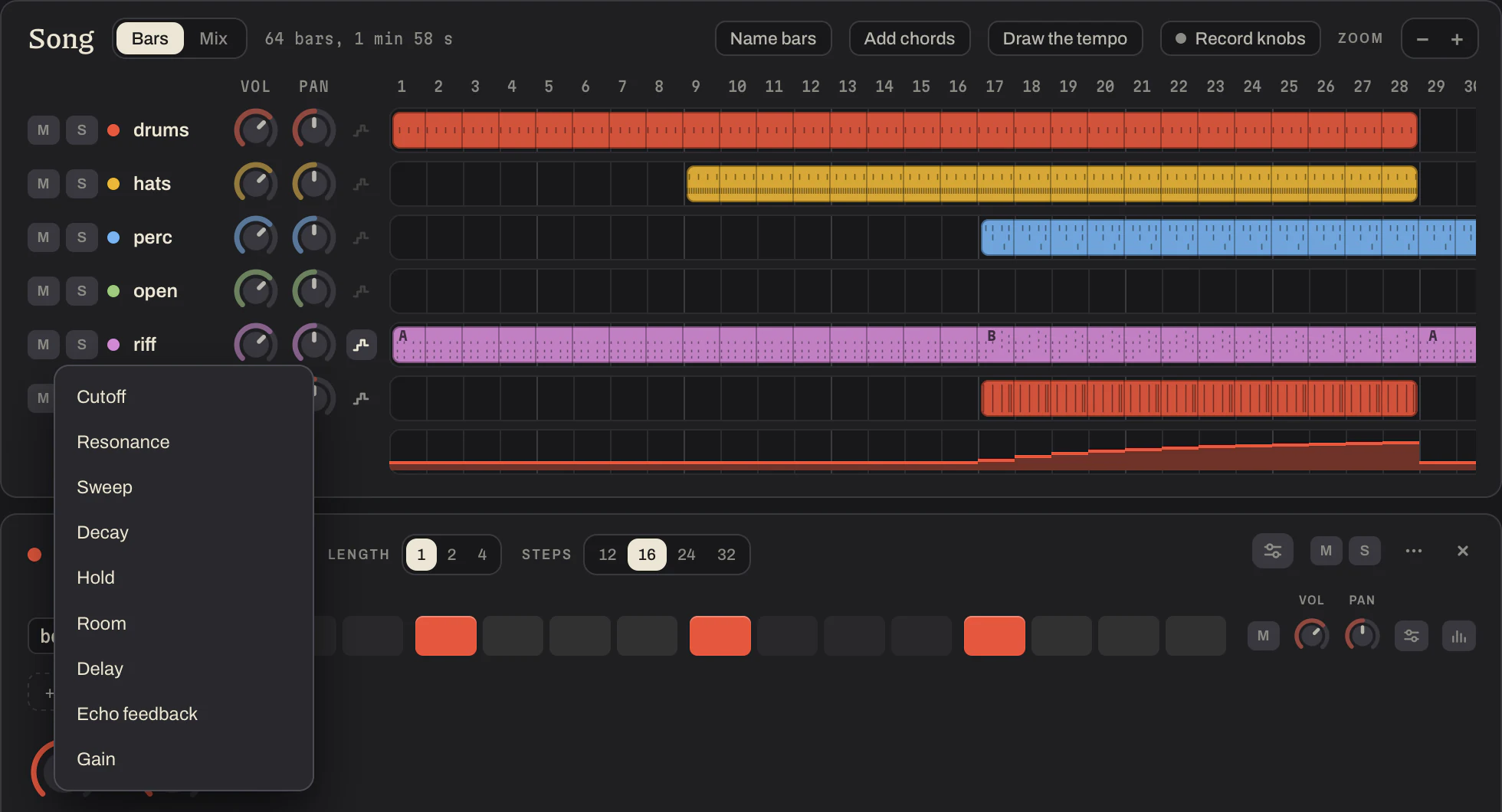Viewport: 1502px width, 812px height.
Task: Select Echo feedback in the menu
Action: click(x=184, y=714)
